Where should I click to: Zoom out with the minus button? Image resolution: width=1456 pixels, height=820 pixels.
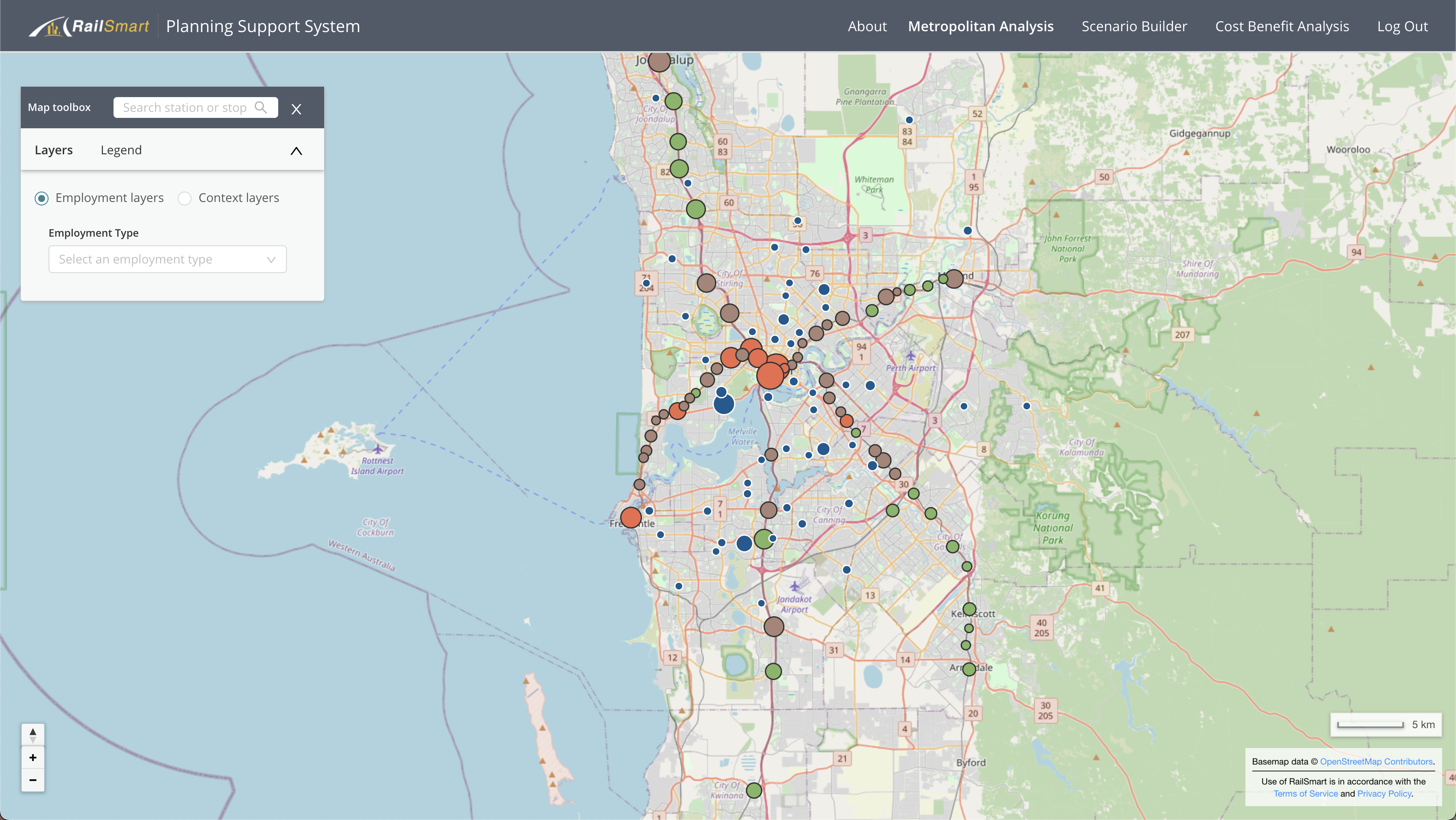33,781
